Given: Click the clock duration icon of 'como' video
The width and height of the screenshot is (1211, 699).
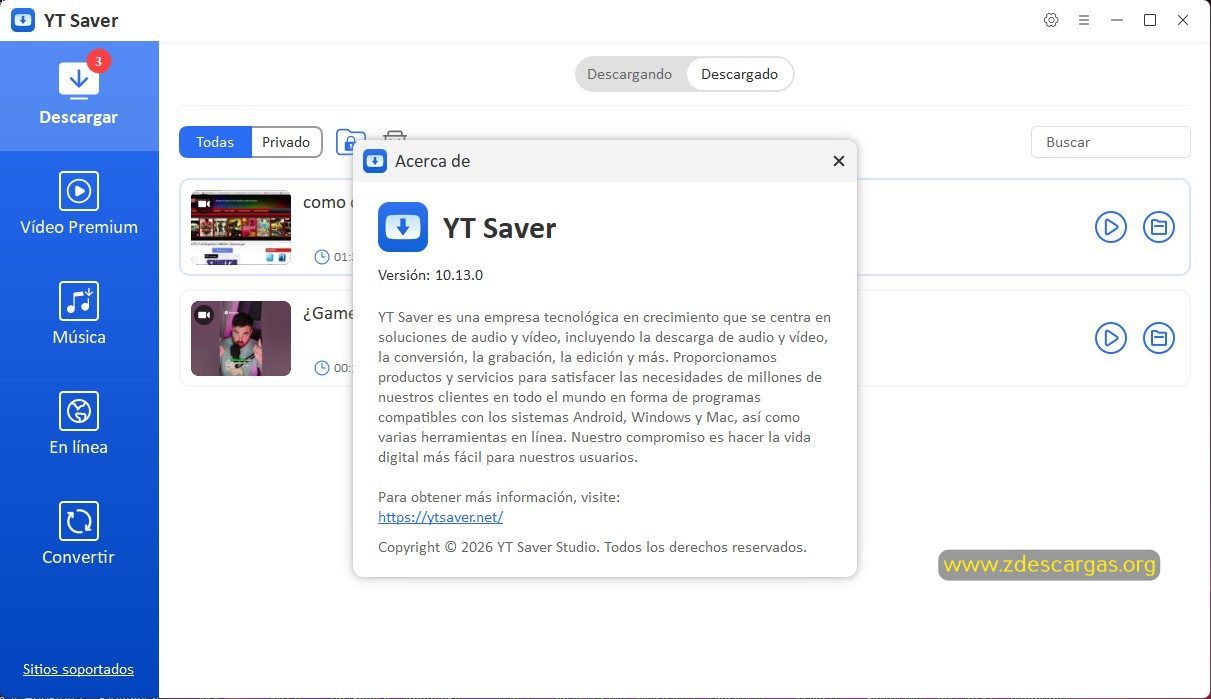Looking at the screenshot, I should click(x=322, y=257).
